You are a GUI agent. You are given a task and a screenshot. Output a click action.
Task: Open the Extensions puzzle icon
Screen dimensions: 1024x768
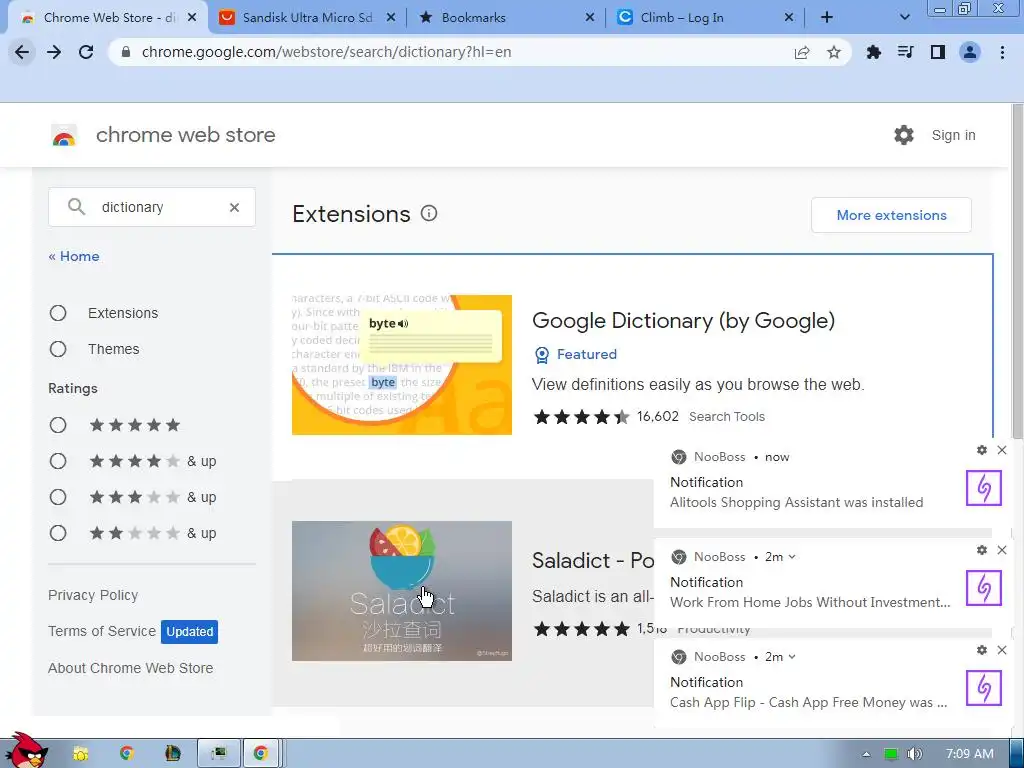click(874, 52)
